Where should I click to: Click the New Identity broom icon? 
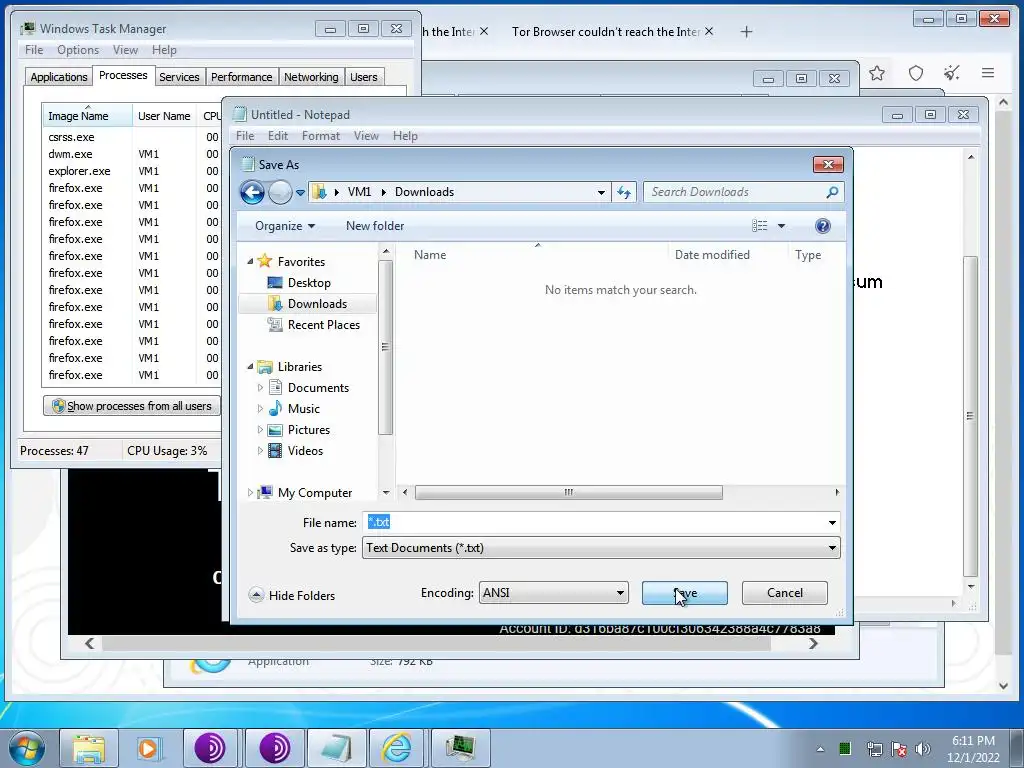pos(952,72)
